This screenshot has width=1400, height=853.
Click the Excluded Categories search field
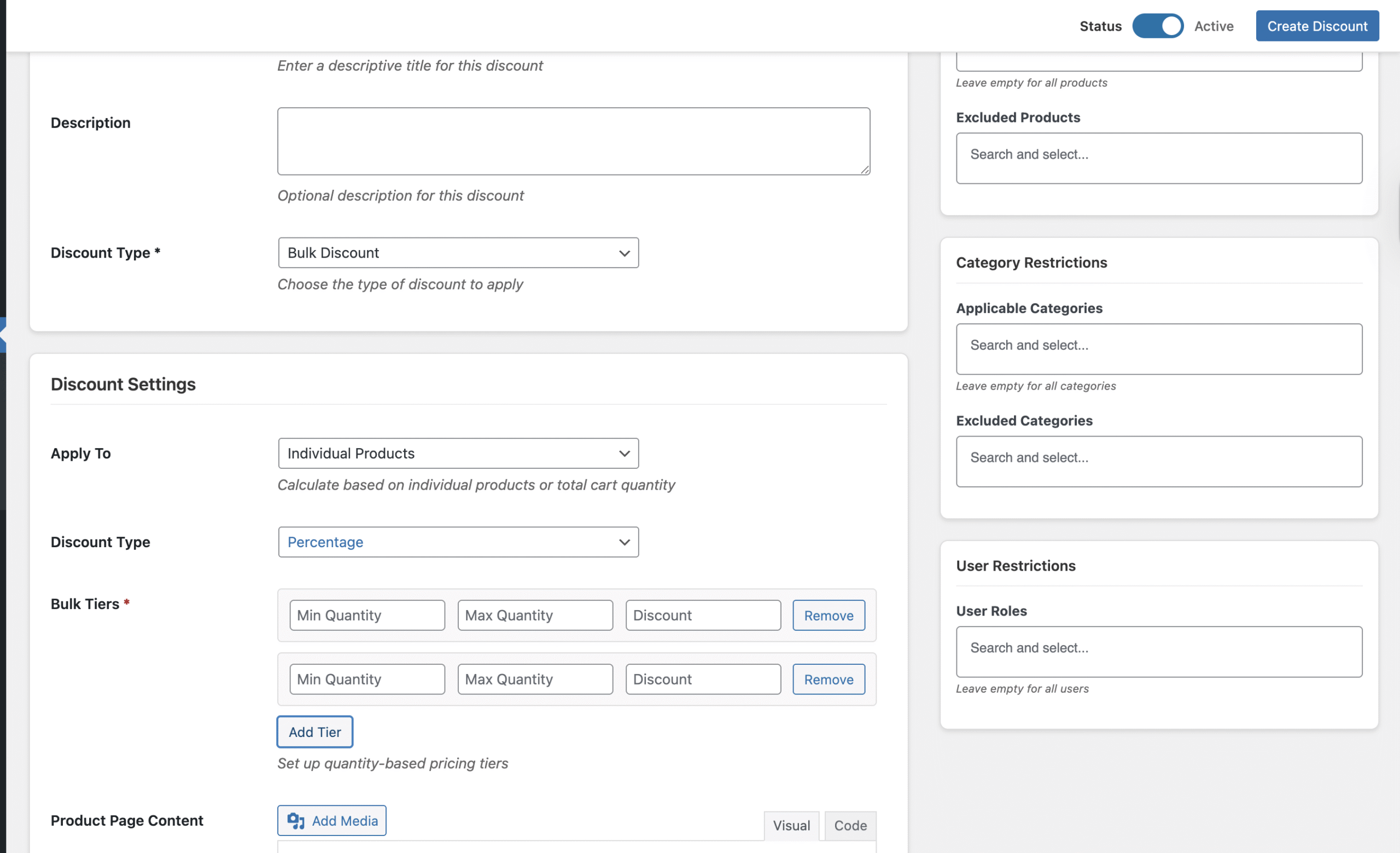[x=1158, y=461]
